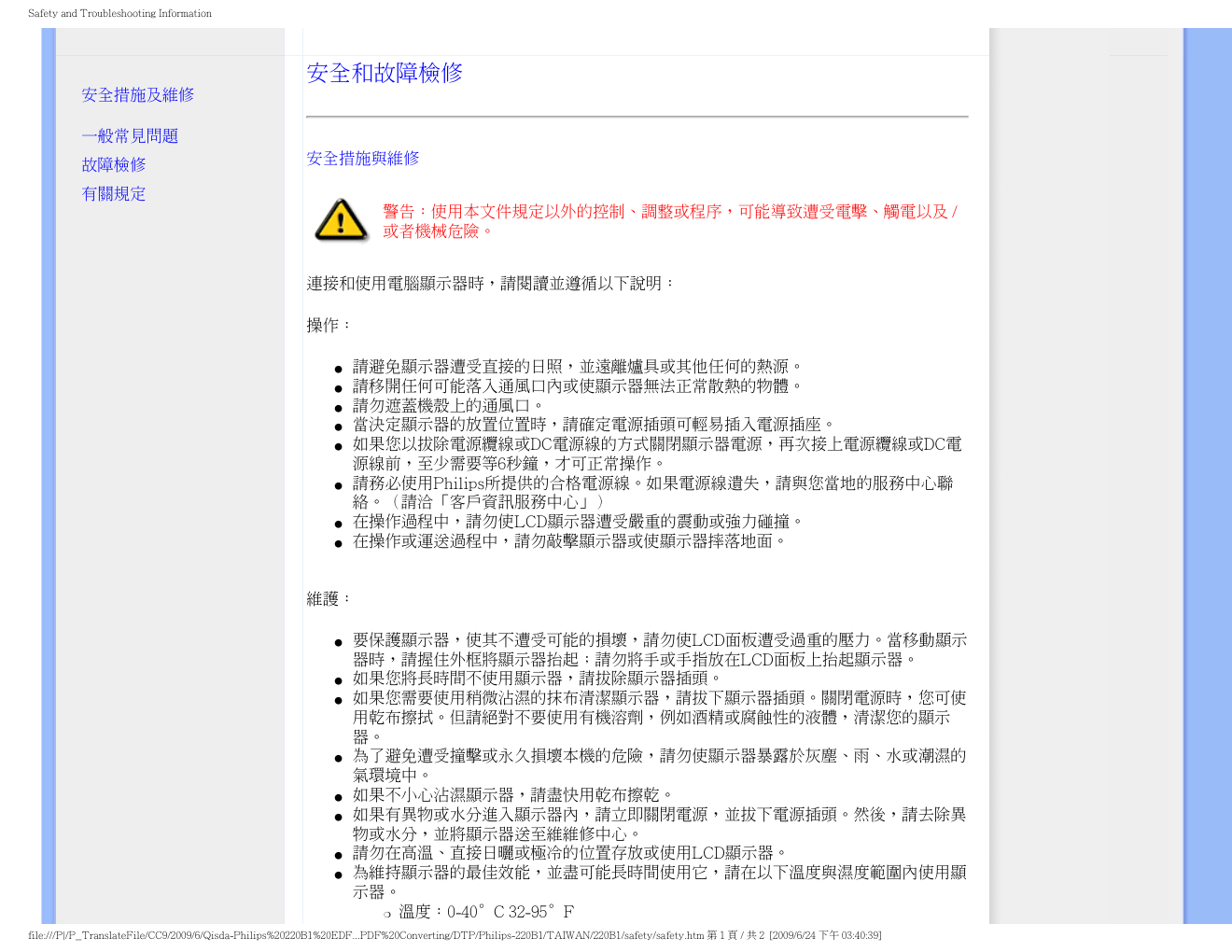This screenshot has height=952, width=1232.
Task: Open the 一般常見問題 sidebar link
Action: (x=130, y=136)
